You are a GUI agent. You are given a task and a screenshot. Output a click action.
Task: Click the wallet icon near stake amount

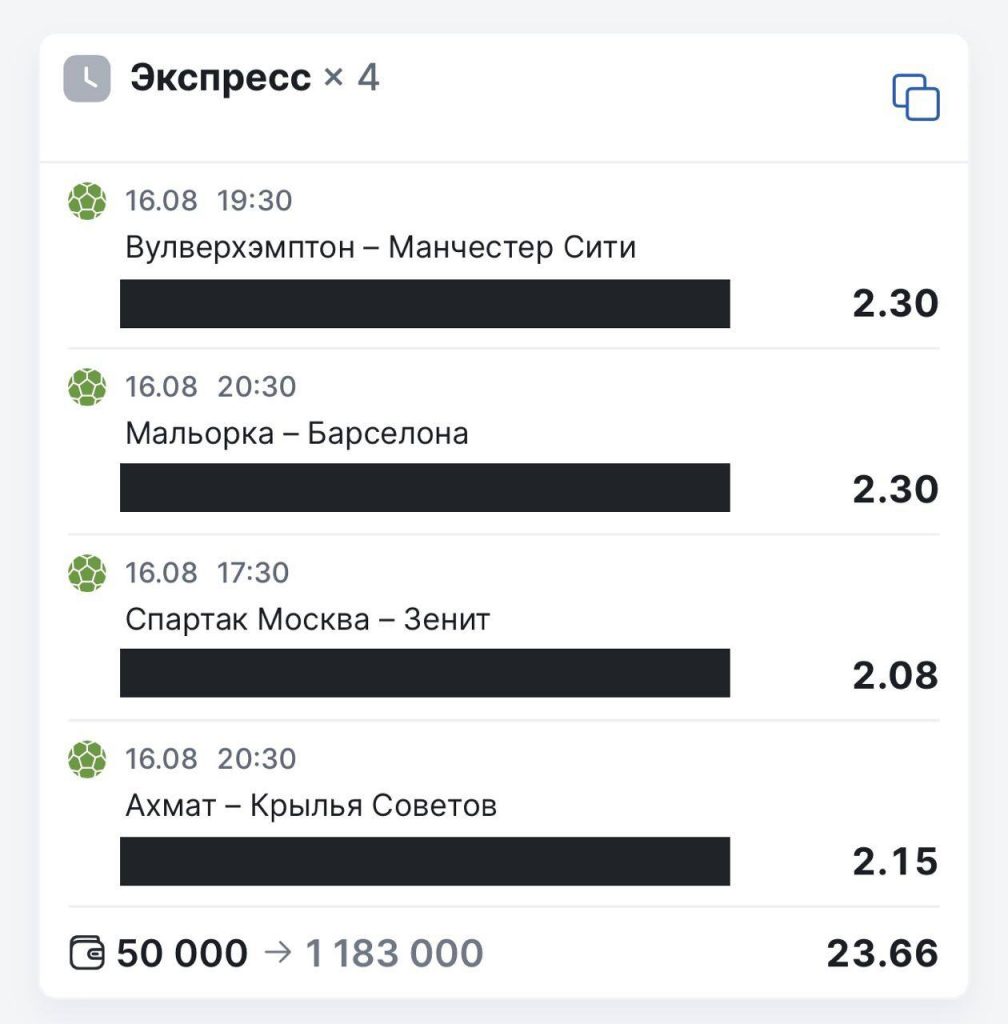tap(87, 953)
